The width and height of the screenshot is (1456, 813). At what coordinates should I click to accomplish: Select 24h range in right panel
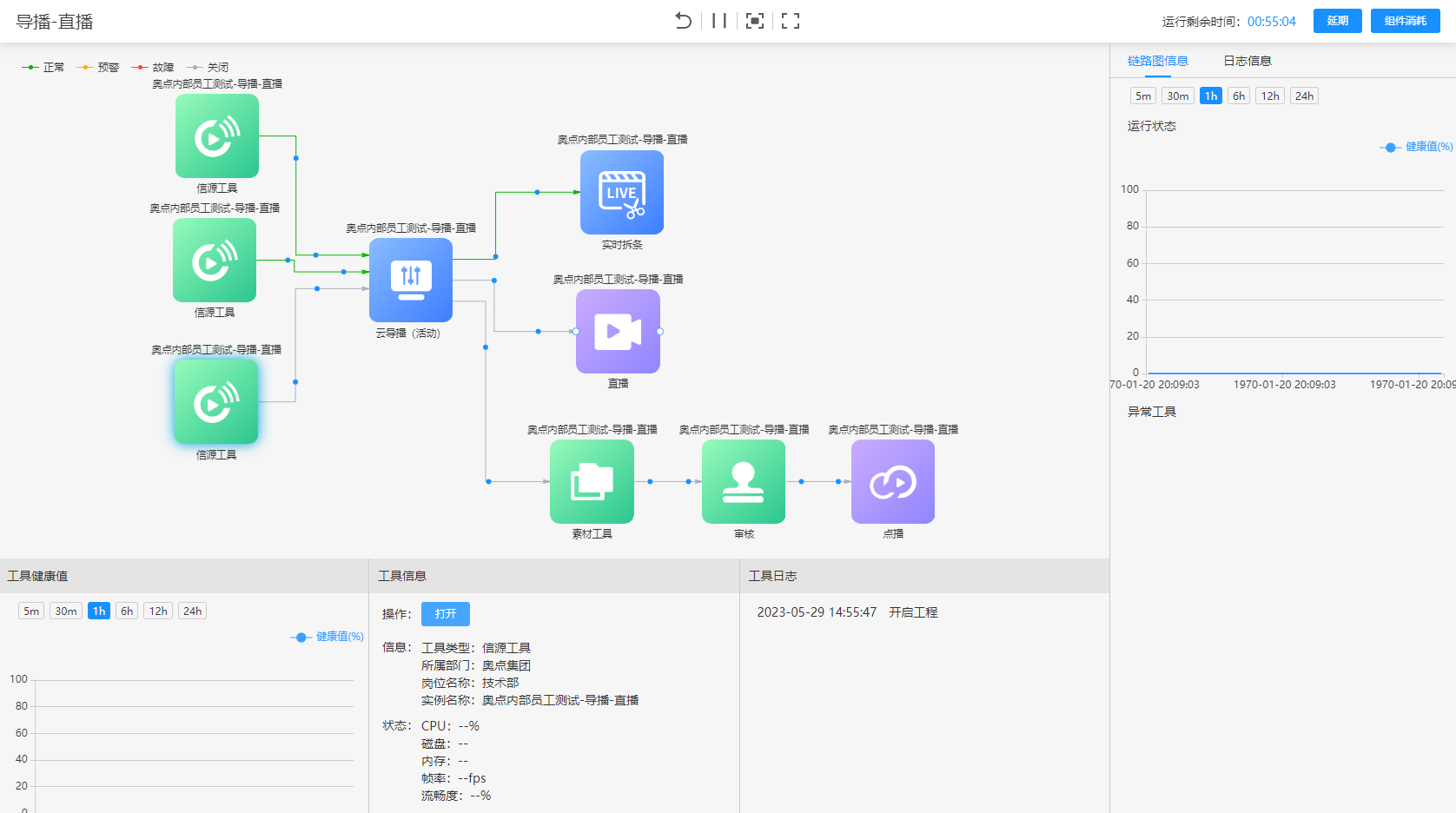click(1304, 96)
